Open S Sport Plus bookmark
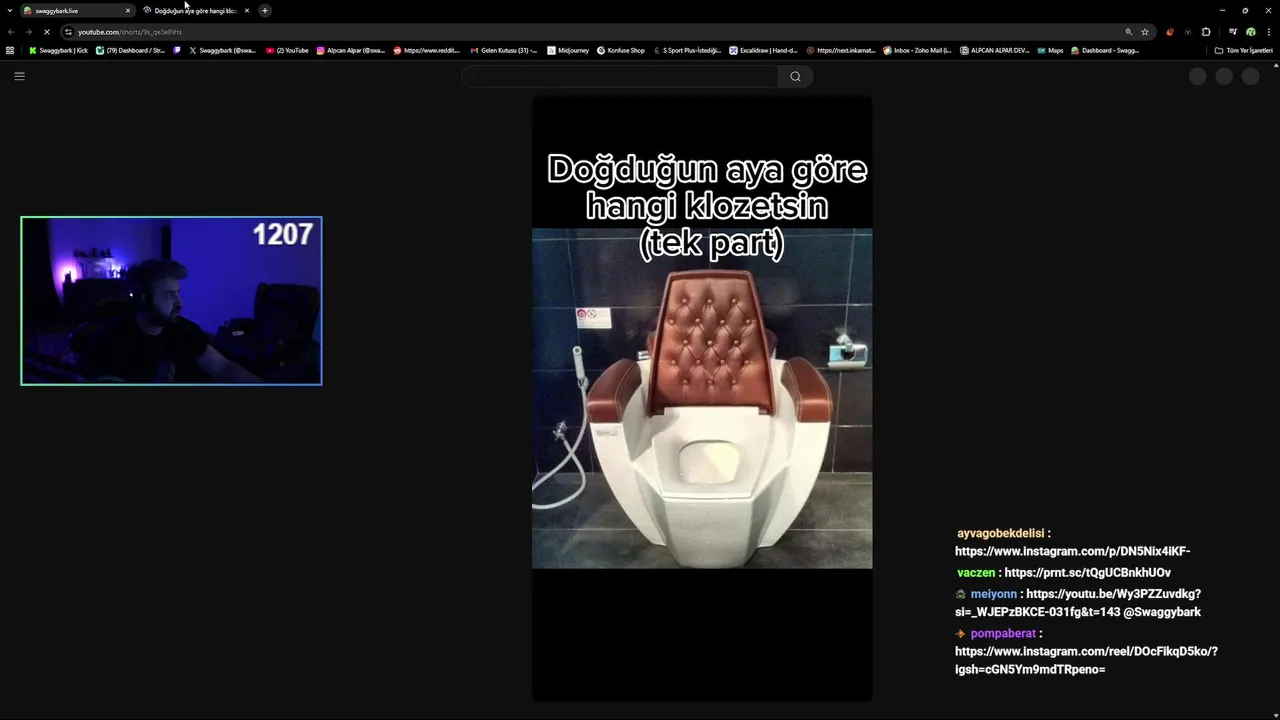Image resolution: width=1280 pixels, height=720 pixels. [x=687, y=50]
